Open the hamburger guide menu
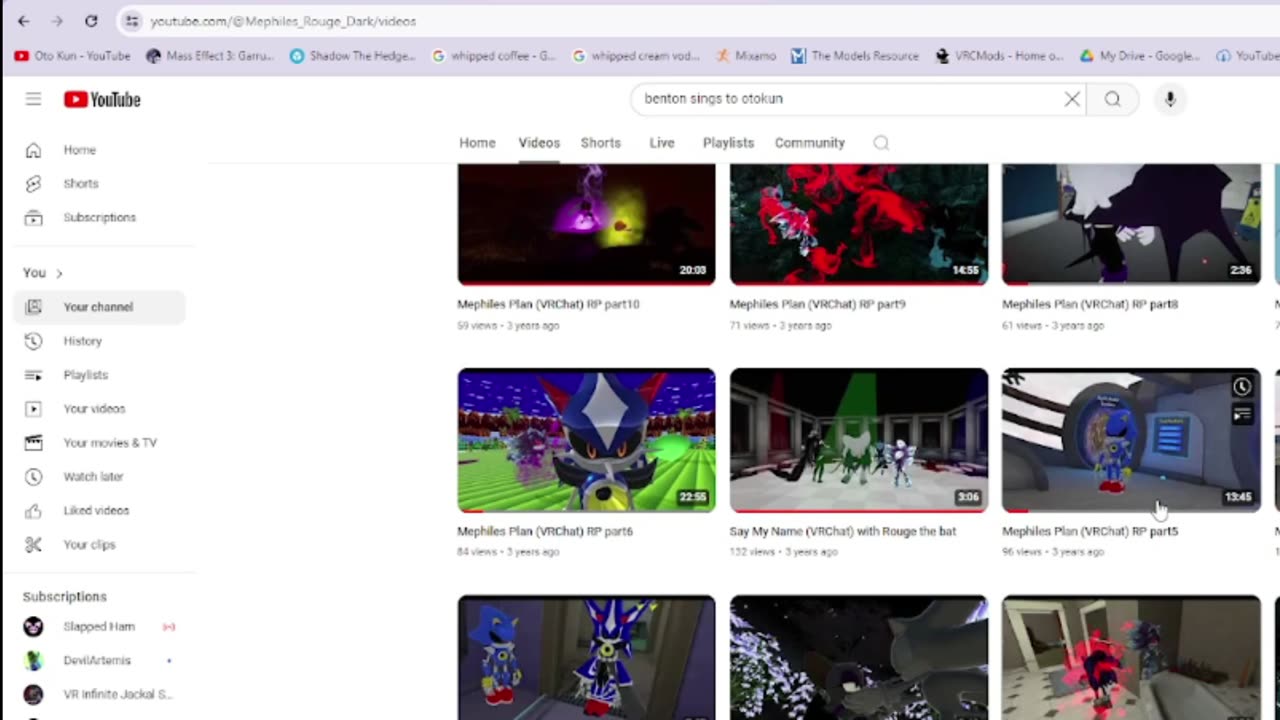The width and height of the screenshot is (1280, 720). point(33,99)
